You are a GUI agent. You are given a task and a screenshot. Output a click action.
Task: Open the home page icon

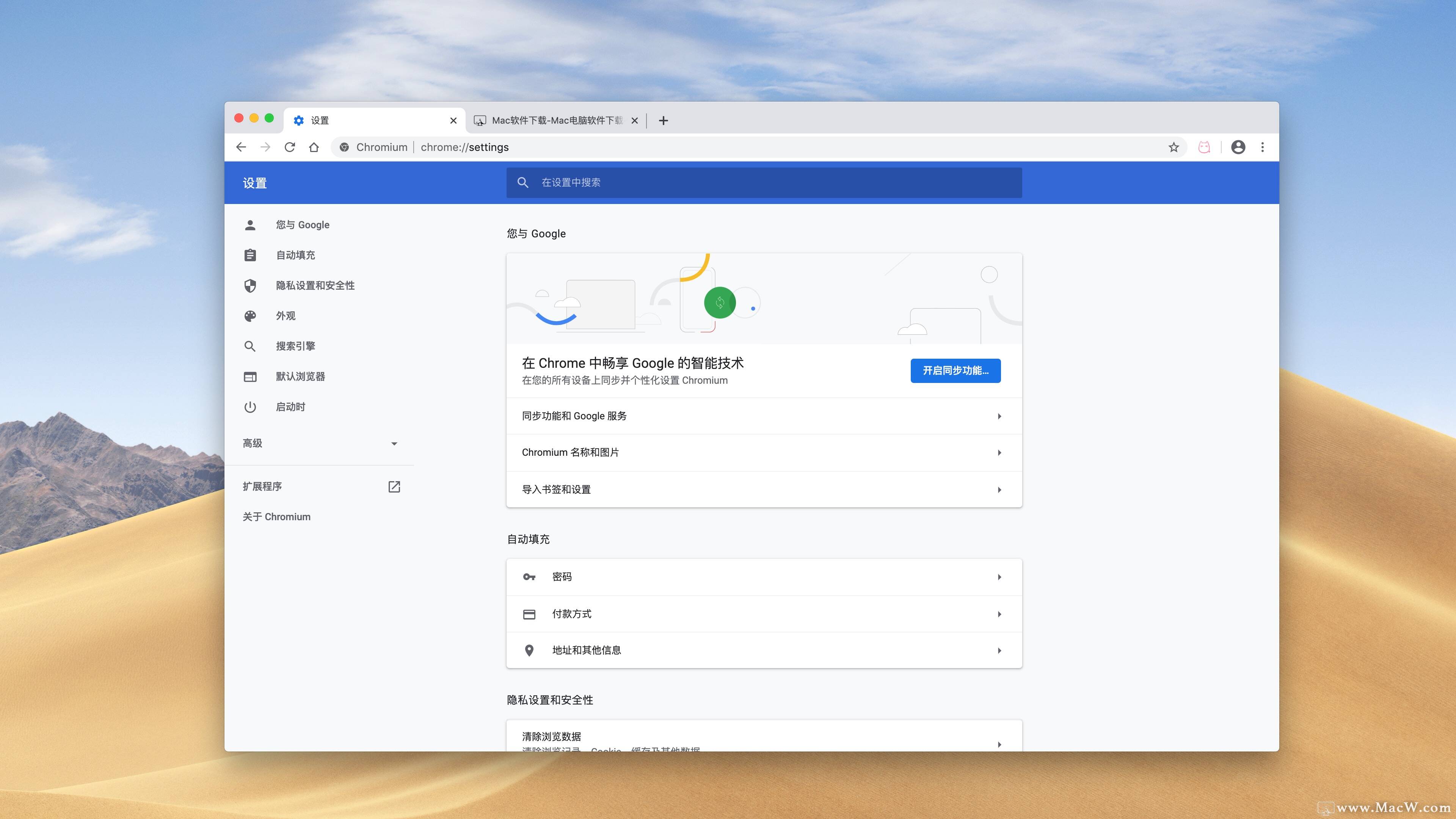314,147
